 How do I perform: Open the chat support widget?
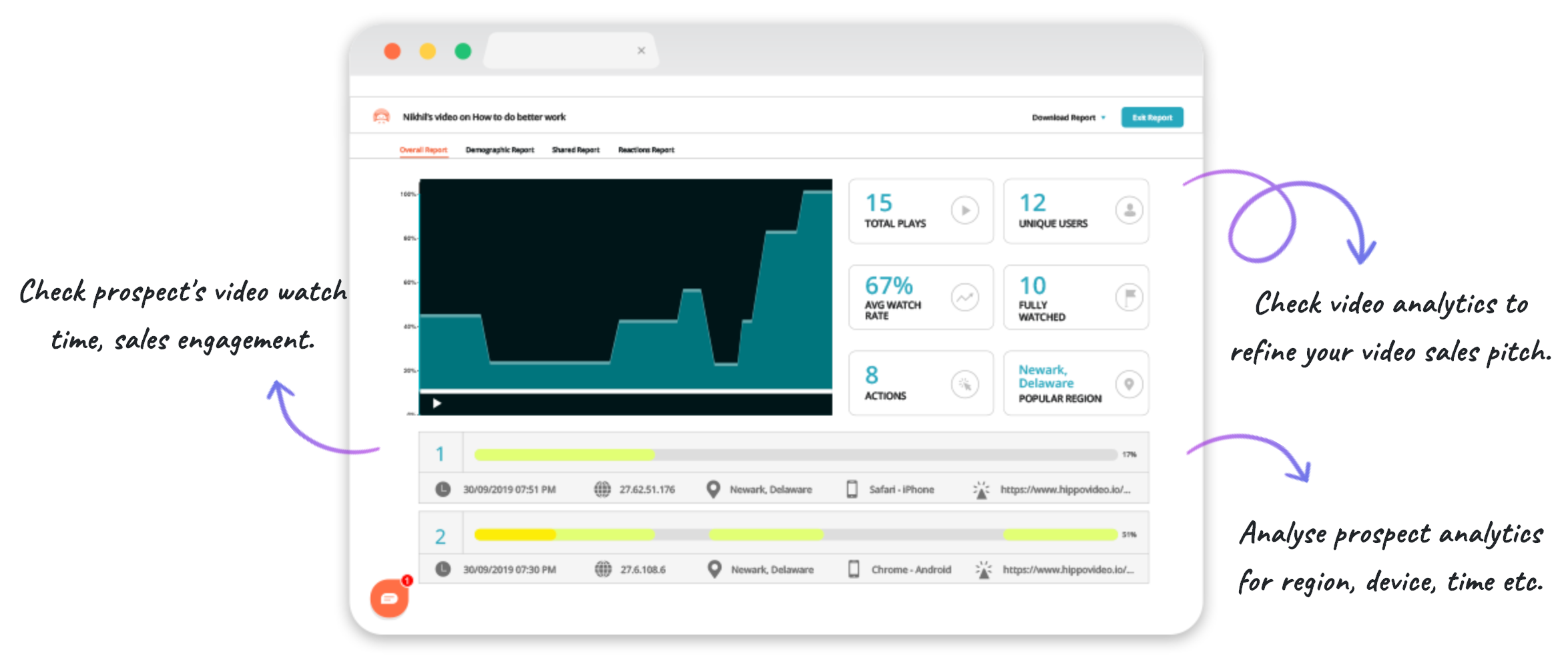tap(389, 598)
